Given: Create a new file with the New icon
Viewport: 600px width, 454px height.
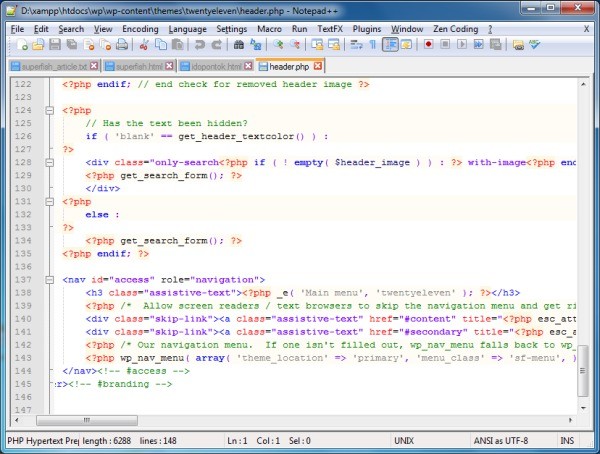Looking at the screenshot, I should pyautogui.click(x=22, y=45).
